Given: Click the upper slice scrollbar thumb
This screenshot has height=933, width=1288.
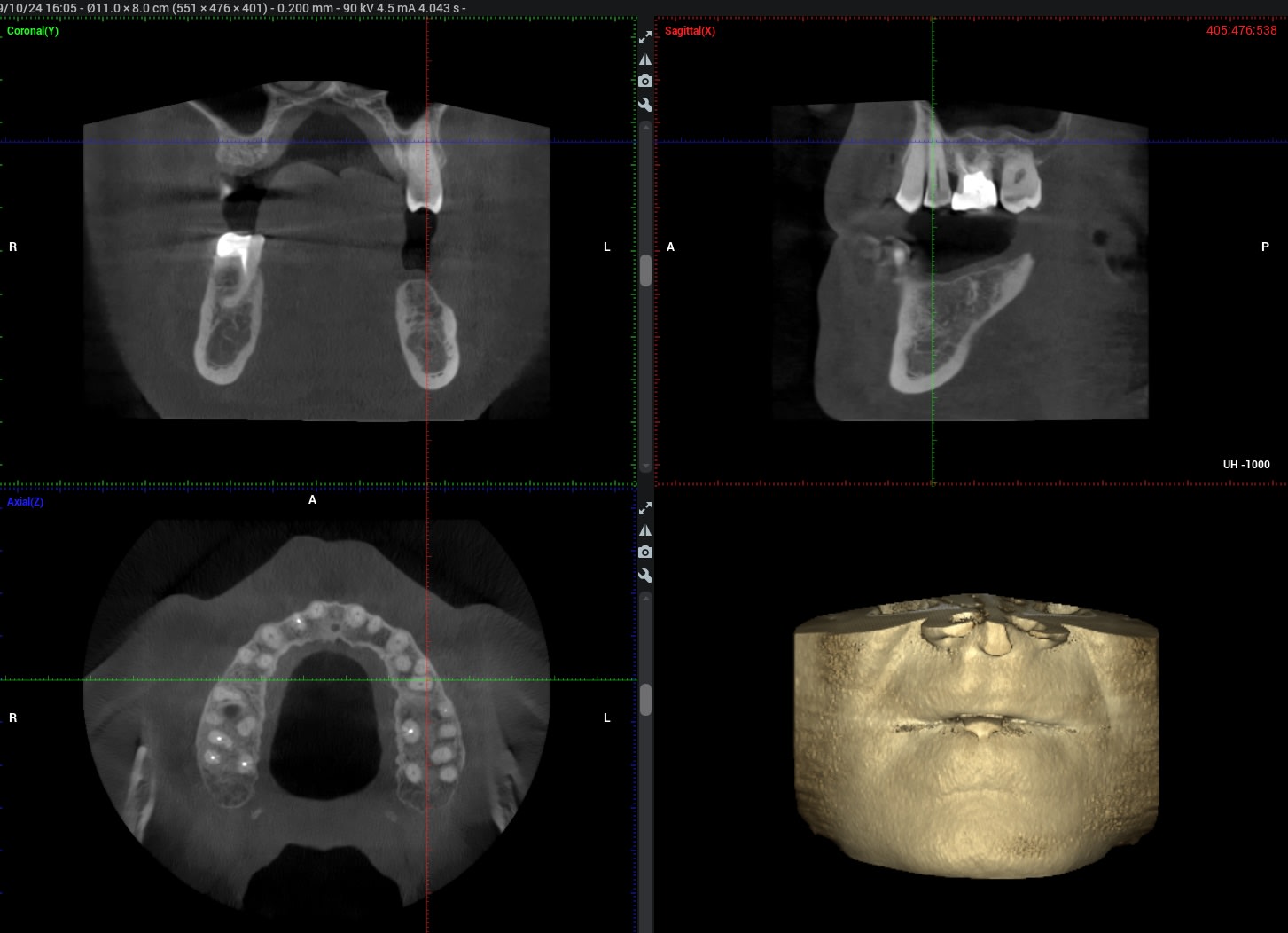Looking at the screenshot, I should click(x=645, y=270).
